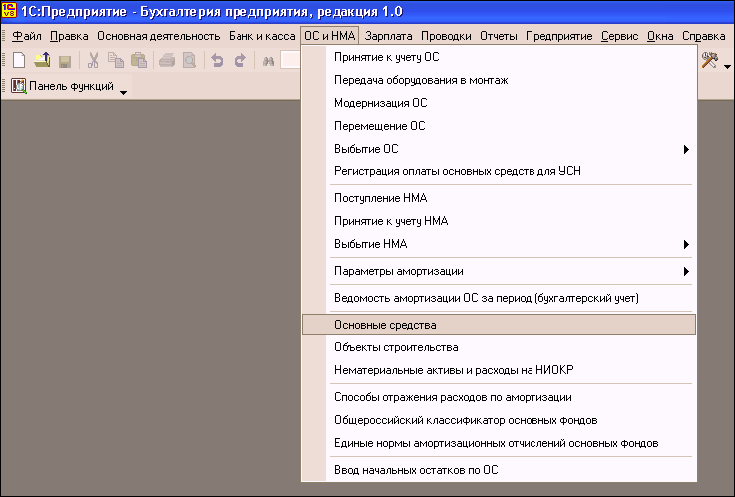The width and height of the screenshot is (735, 497).
Task: Click the Paste clipboard icon
Action: pos(139,61)
